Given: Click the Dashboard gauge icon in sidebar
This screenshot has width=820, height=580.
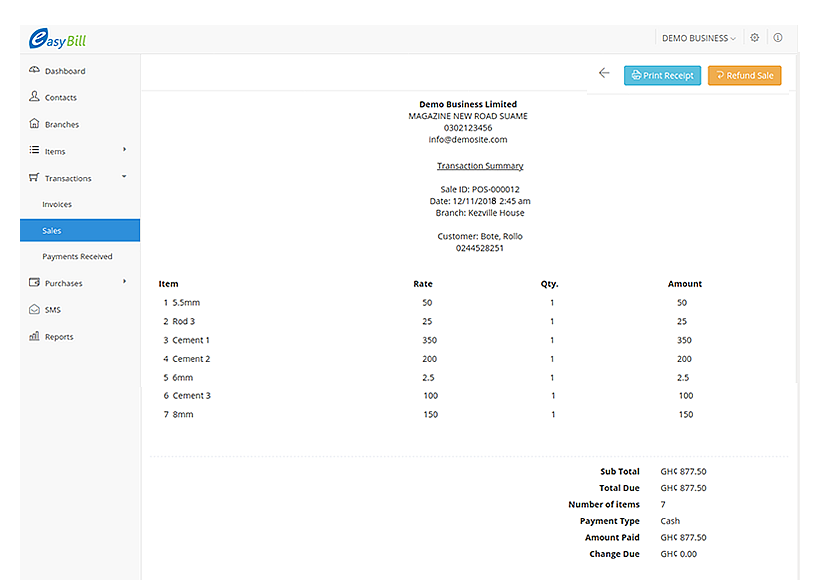Looking at the screenshot, I should [34, 70].
